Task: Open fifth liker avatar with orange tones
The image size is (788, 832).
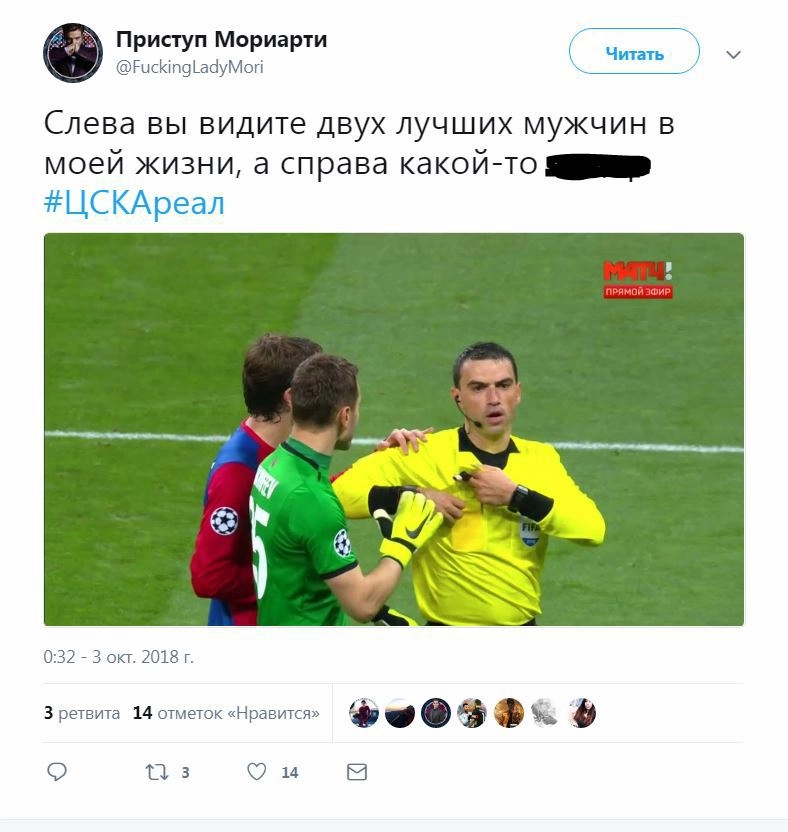Action: pyautogui.click(x=508, y=713)
